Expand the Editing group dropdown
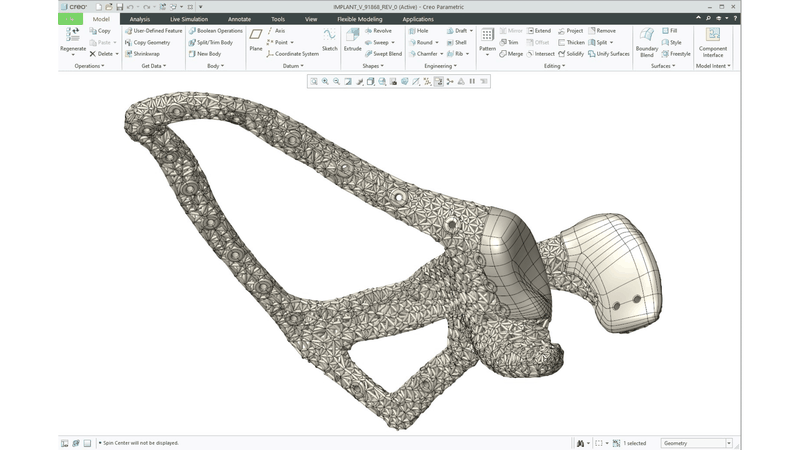Image resolution: width=800 pixels, height=450 pixels. coord(554,66)
